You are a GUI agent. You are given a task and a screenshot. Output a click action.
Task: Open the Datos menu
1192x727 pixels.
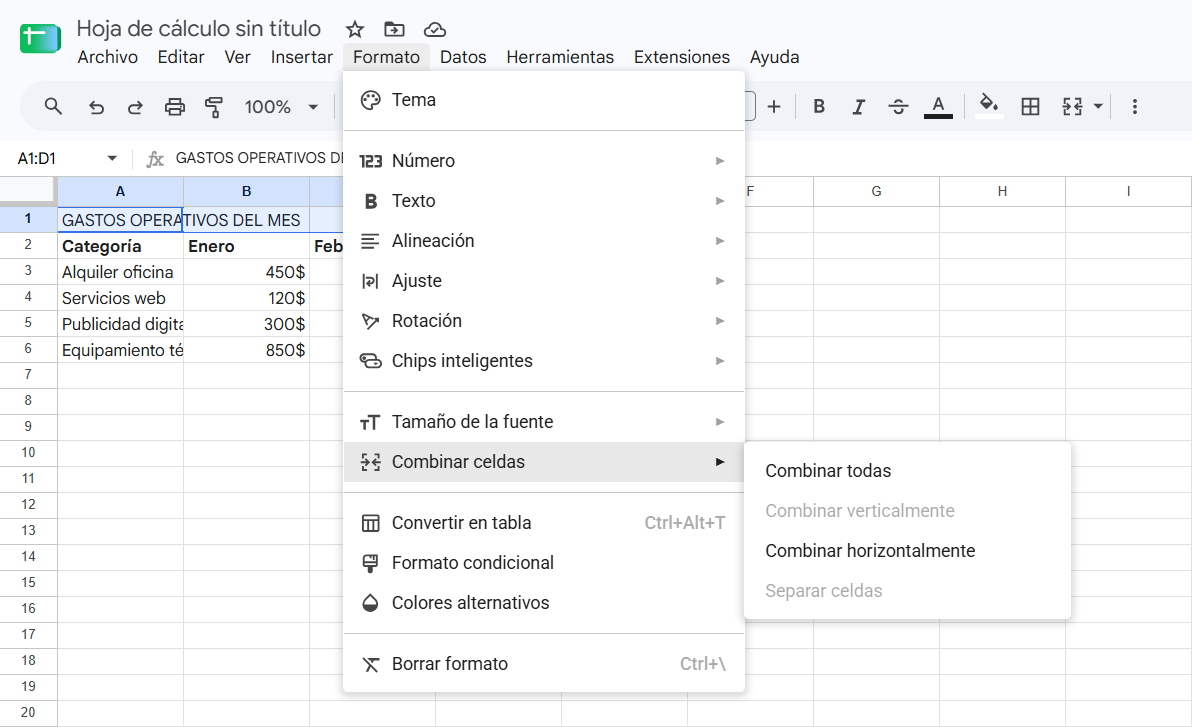463,57
